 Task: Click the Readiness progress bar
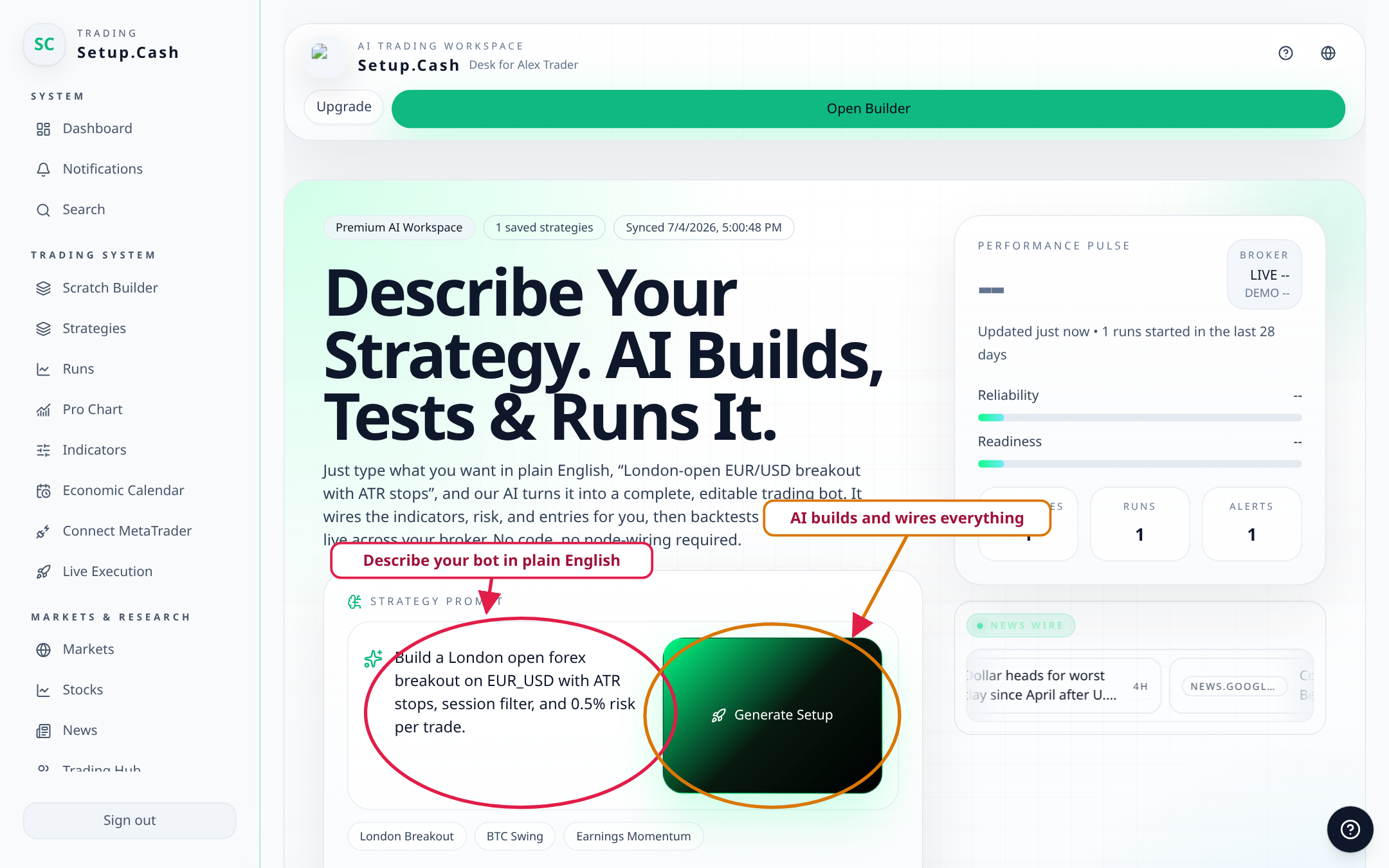click(x=1139, y=464)
